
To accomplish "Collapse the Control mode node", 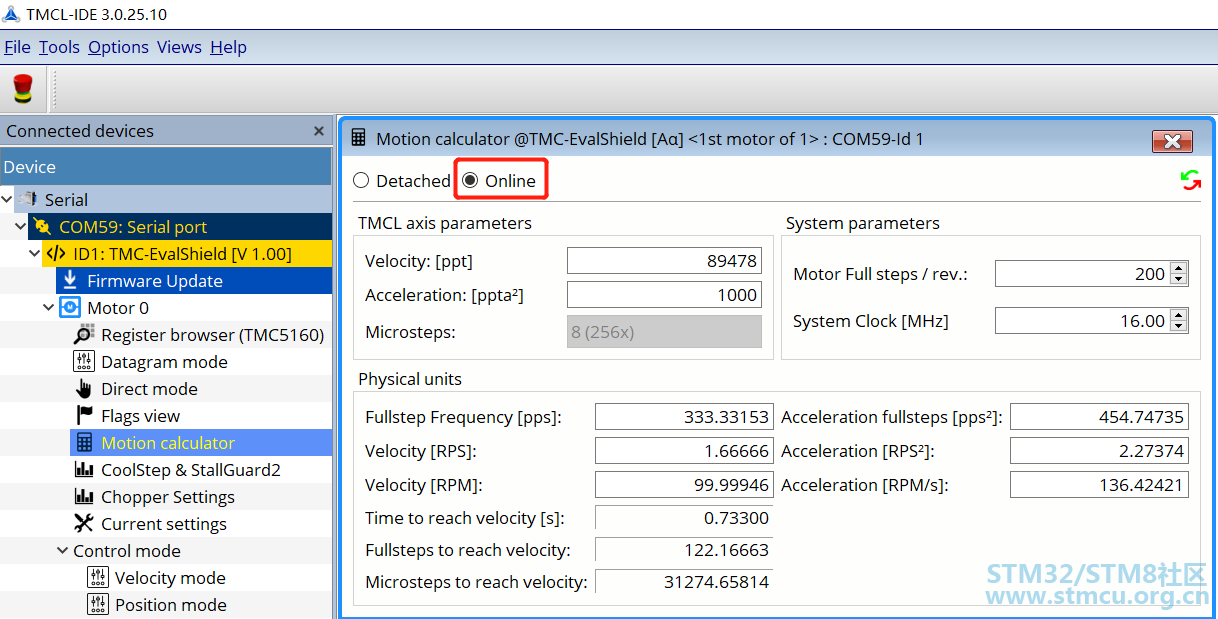I will pos(64,551).
